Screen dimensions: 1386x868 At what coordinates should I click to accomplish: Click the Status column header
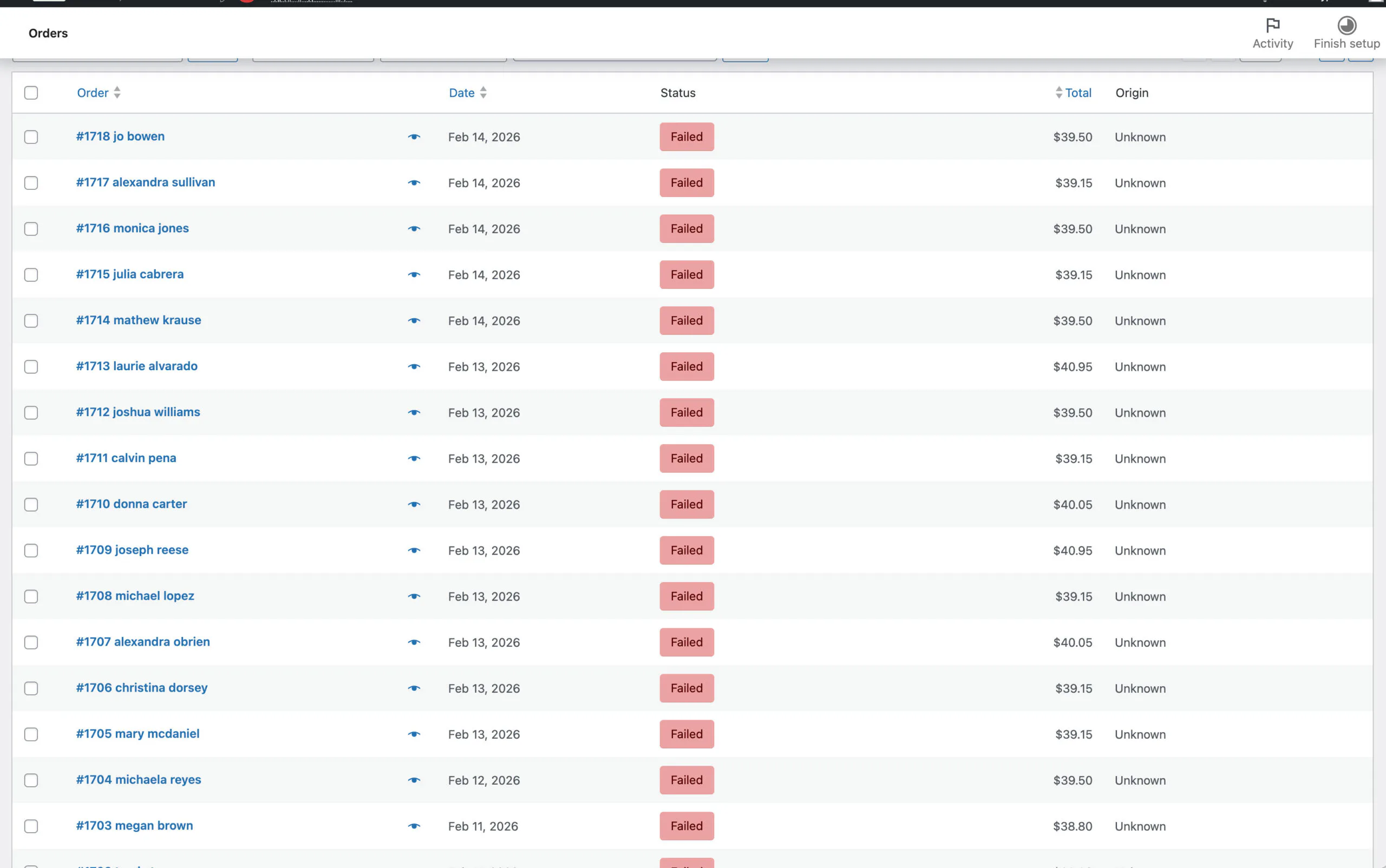click(x=678, y=93)
